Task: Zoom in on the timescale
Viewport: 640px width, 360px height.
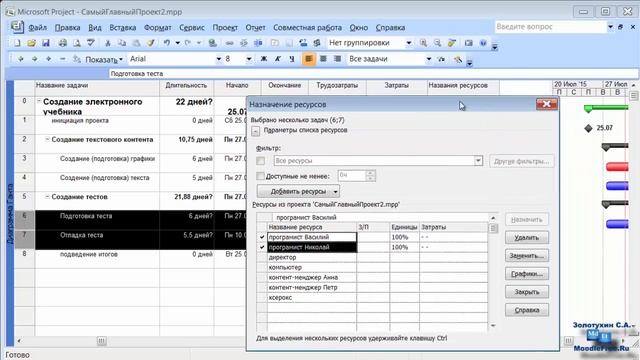Action: click(423, 43)
